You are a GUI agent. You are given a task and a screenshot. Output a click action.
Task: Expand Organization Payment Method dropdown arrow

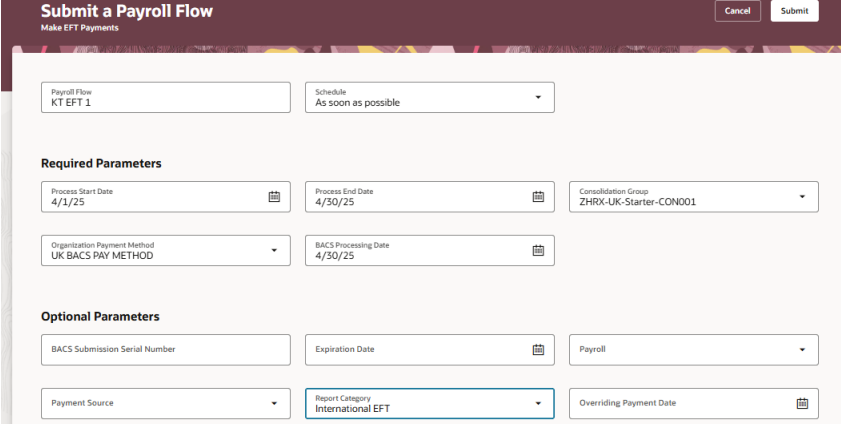coord(274,250)
